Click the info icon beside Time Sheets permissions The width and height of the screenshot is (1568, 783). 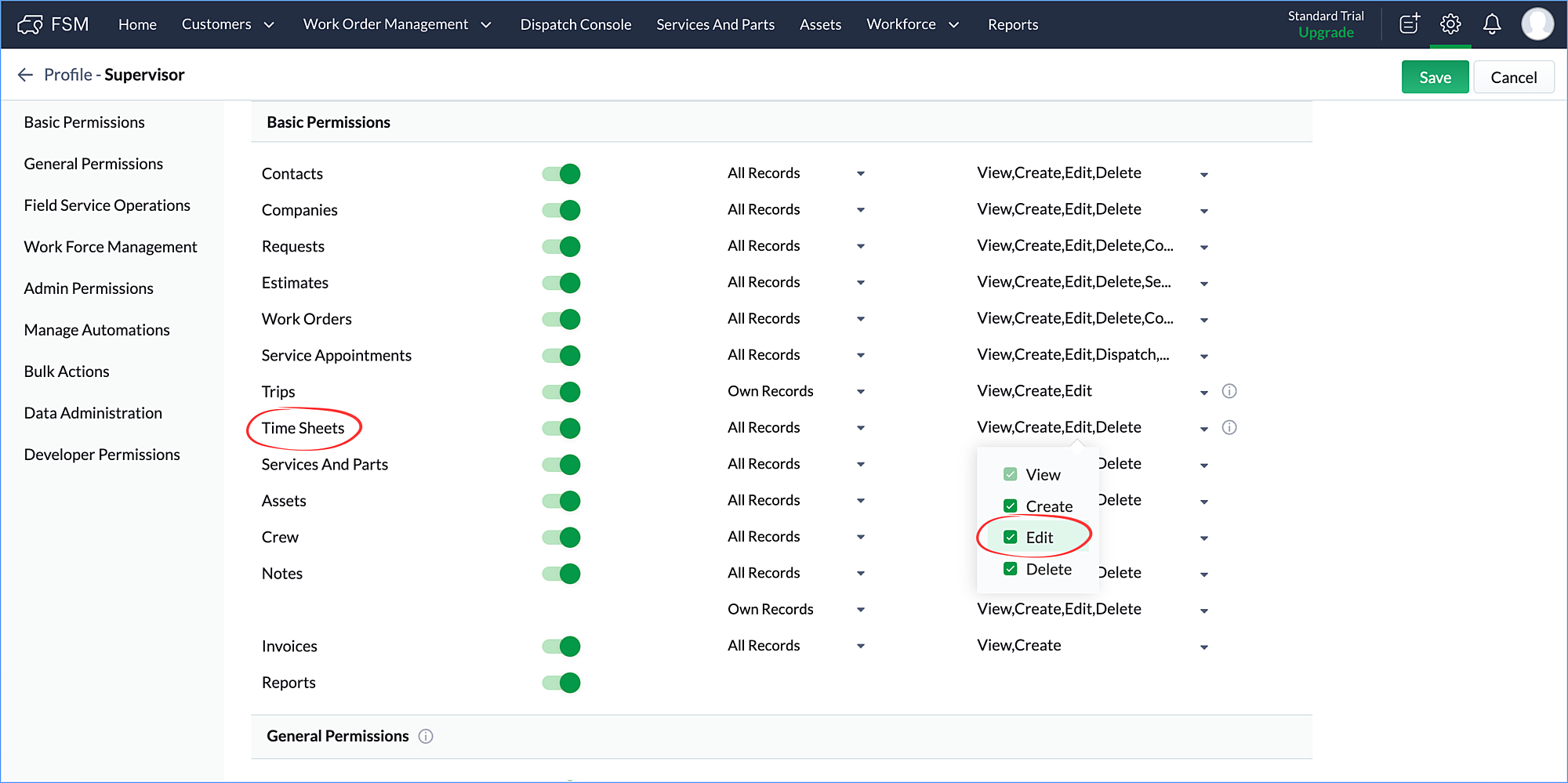[x=1229, y=427]
